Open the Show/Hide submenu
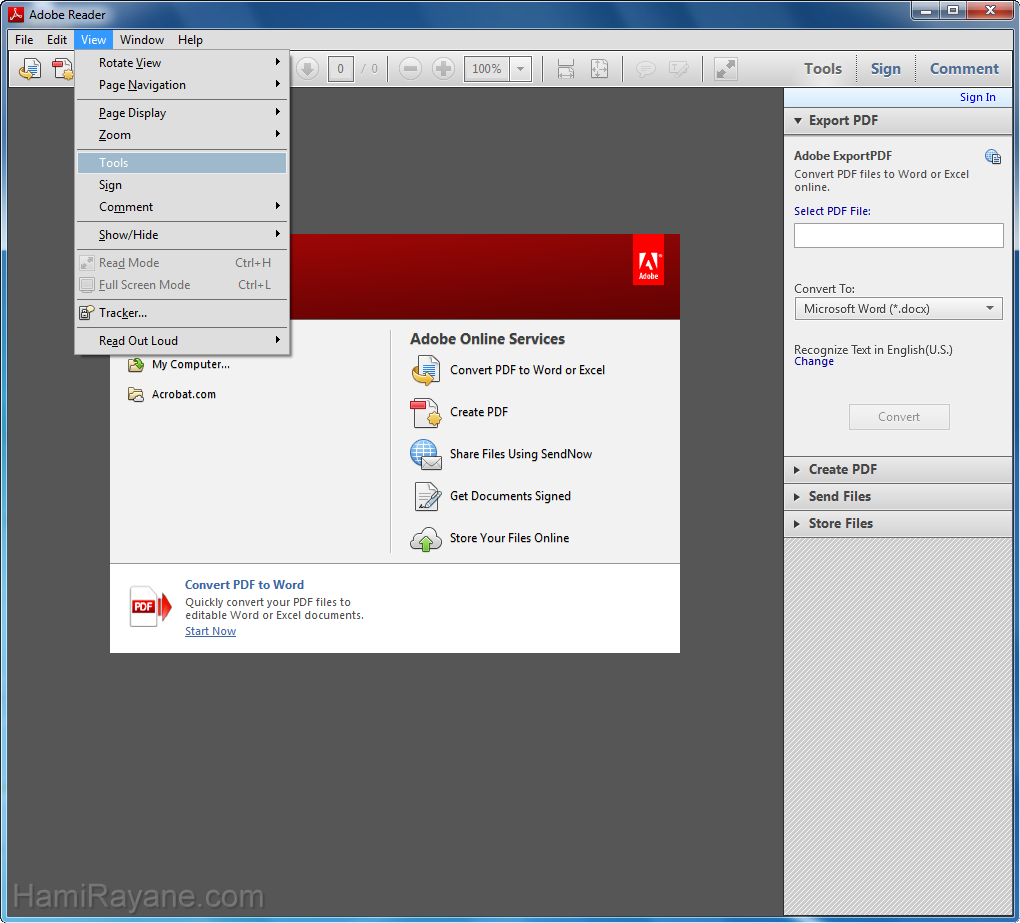 click(182, 235)
